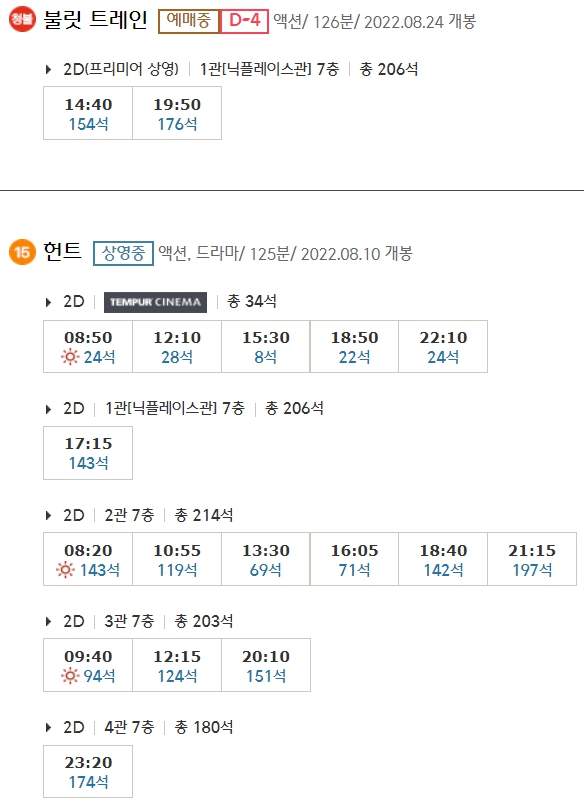The height and width of the screenshot is (805, 584).
Task: Click the sun icon on 09:40 showtime
Action: pyautogui.click(x=70, y=676)
